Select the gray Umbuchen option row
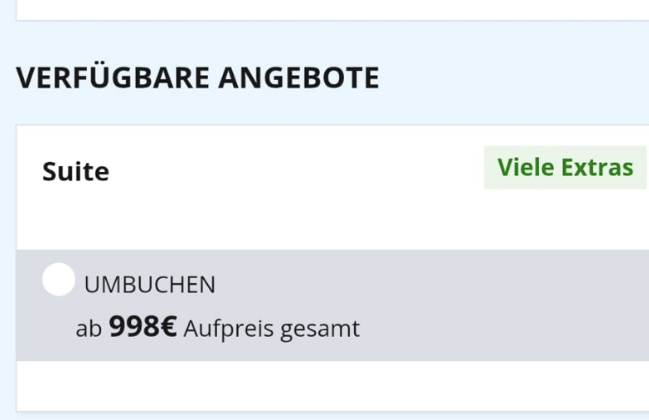 [332, 305]
